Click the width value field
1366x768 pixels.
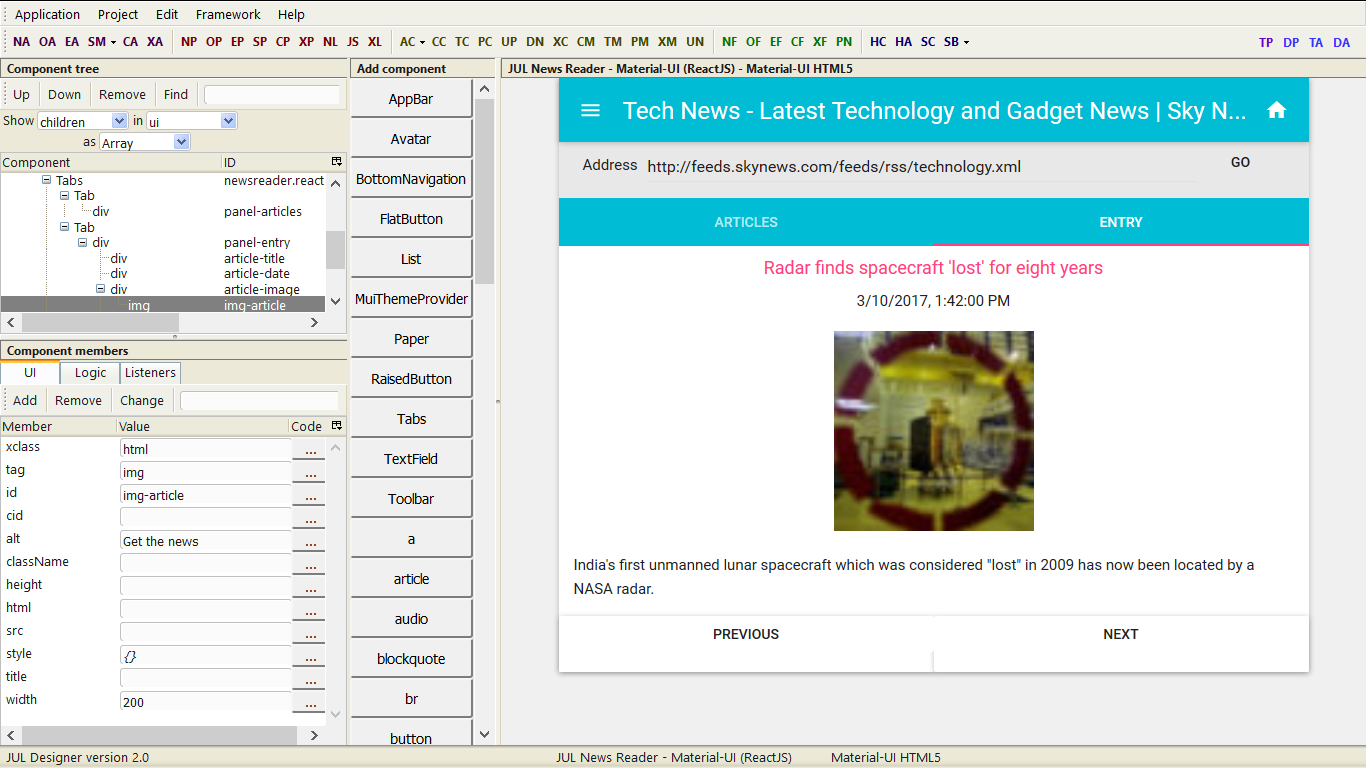(x=205, y=702)
